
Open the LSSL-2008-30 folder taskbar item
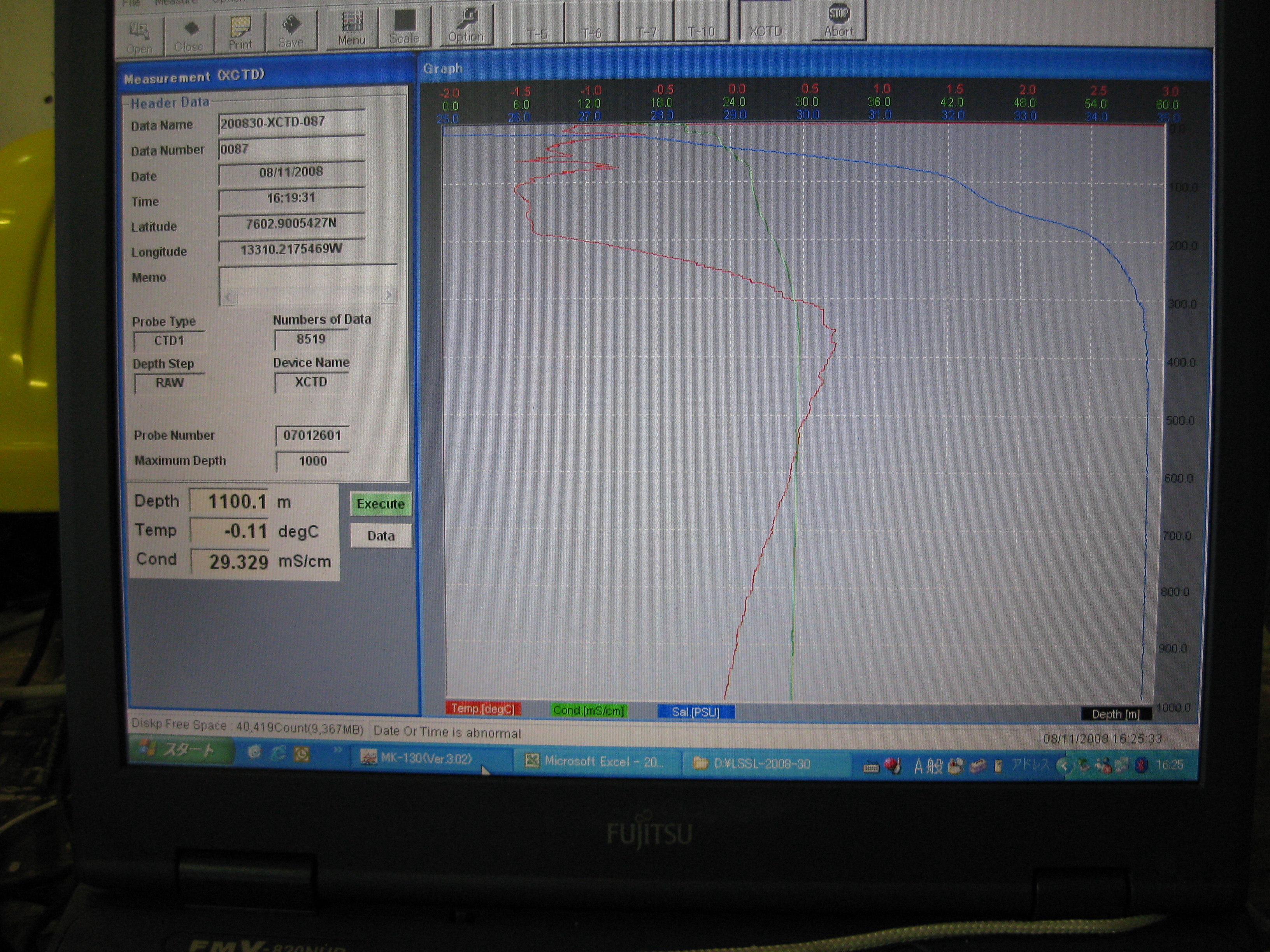click(752, 764)
